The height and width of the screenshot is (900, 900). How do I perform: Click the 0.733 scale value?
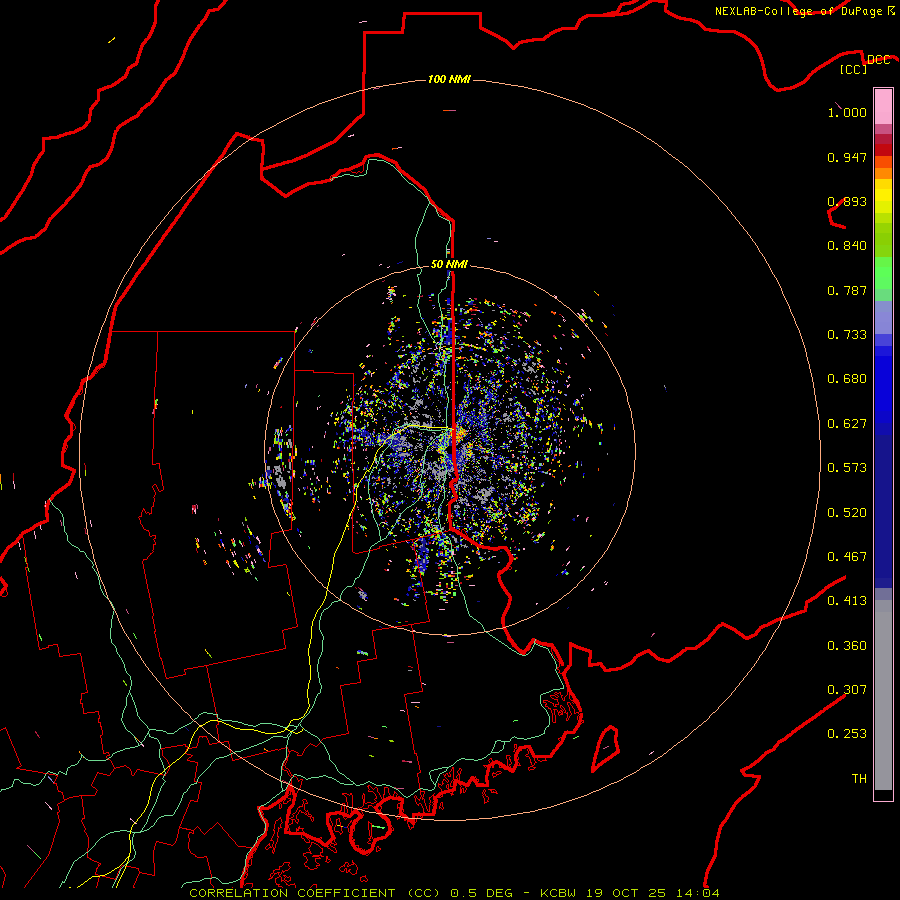[847, 335]
